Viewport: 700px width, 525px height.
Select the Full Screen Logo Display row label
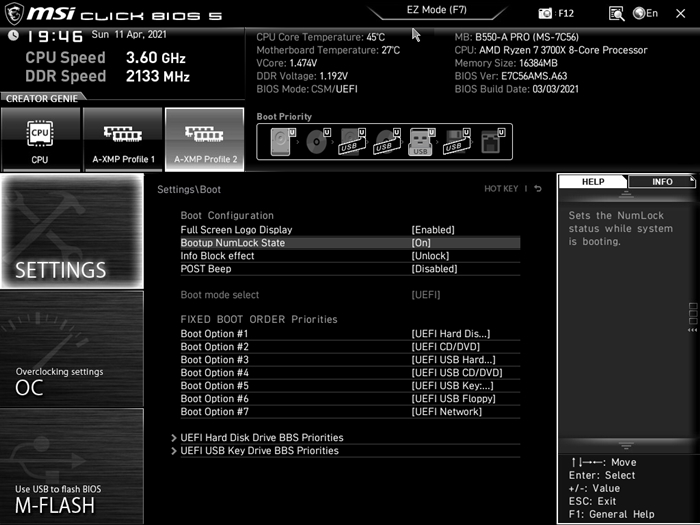236,230
